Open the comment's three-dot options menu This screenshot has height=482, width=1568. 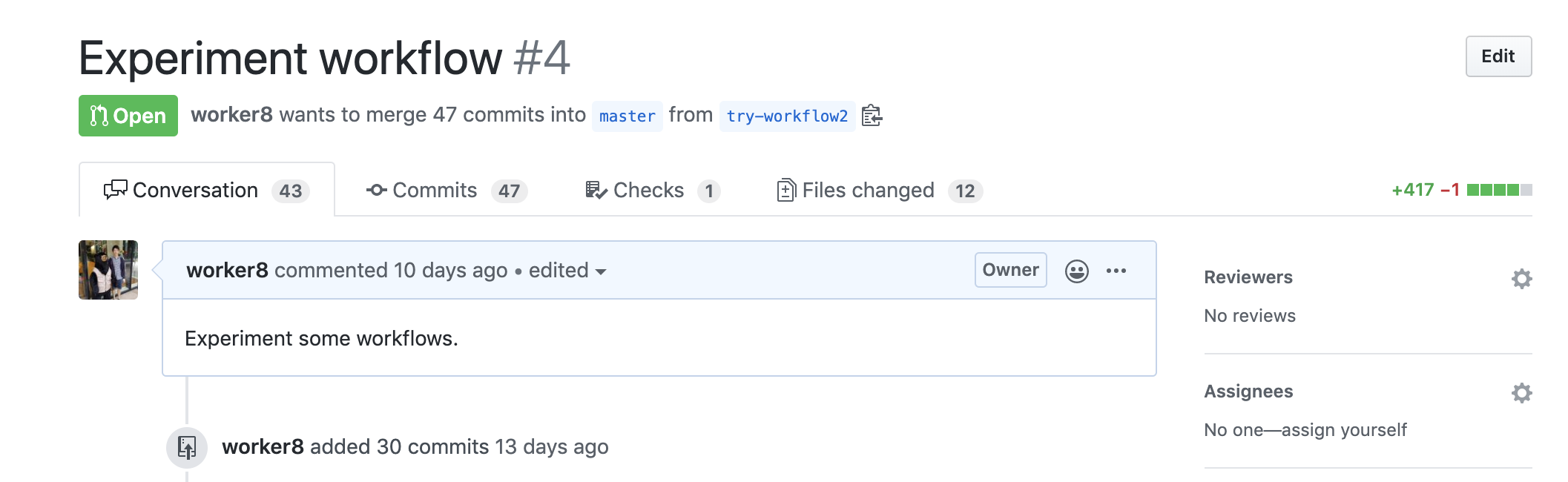click(x=1116, y=271)
